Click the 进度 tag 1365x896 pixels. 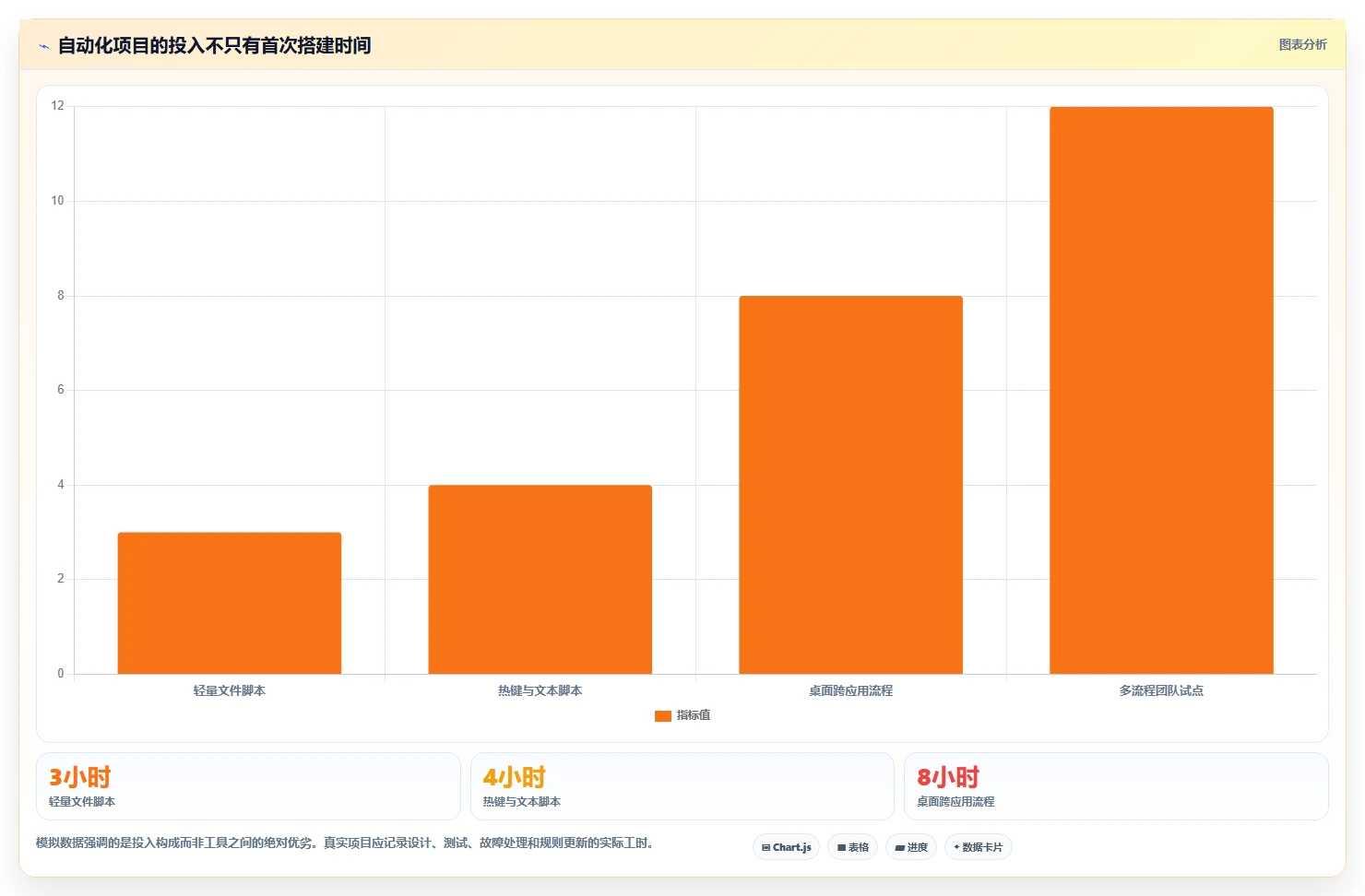pos(911,847)
